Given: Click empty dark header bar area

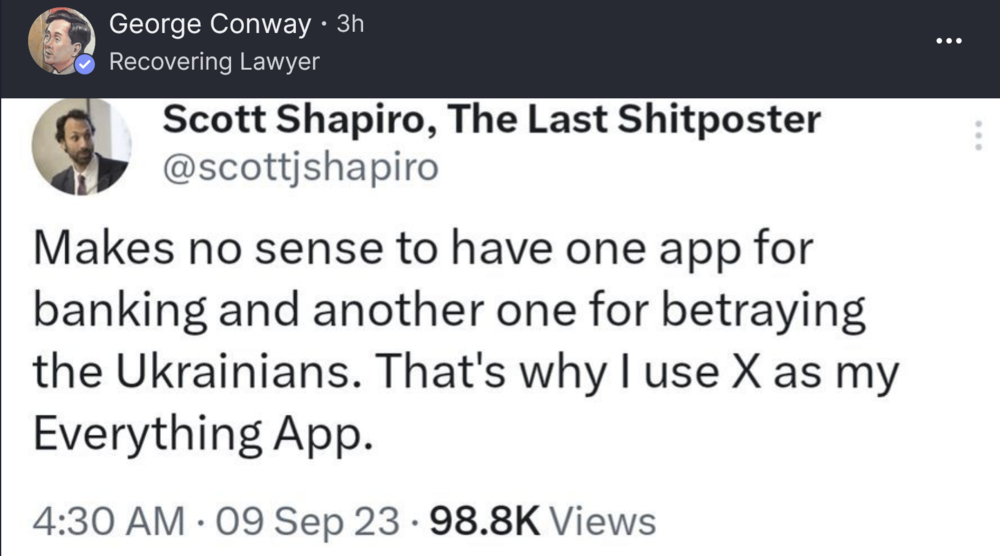Looking at the screenshot, I should [650, 48].
